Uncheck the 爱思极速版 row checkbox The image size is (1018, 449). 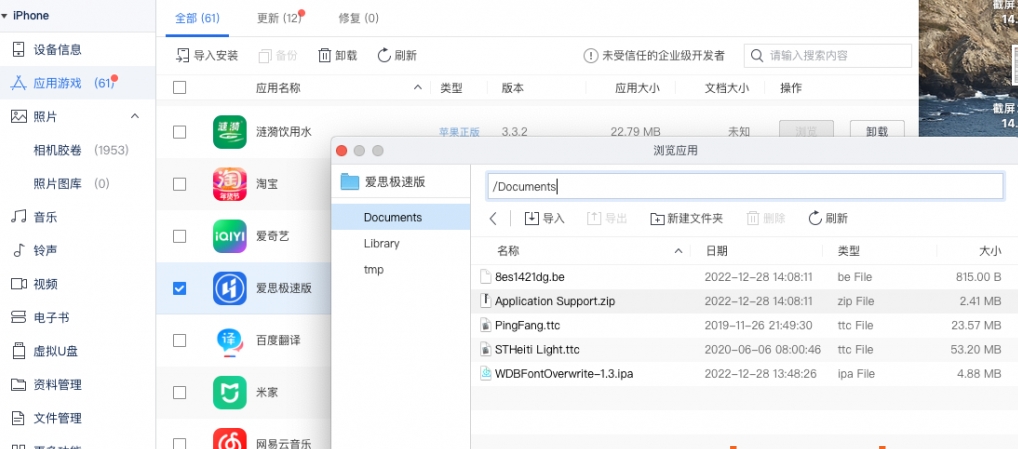click(180, 288)
